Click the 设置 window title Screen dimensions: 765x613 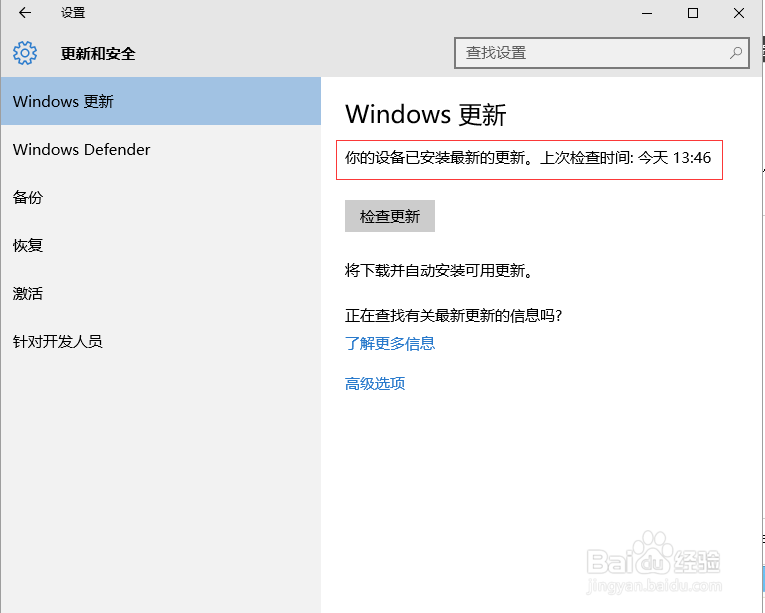pyautogui.click(x=73, y=13)
